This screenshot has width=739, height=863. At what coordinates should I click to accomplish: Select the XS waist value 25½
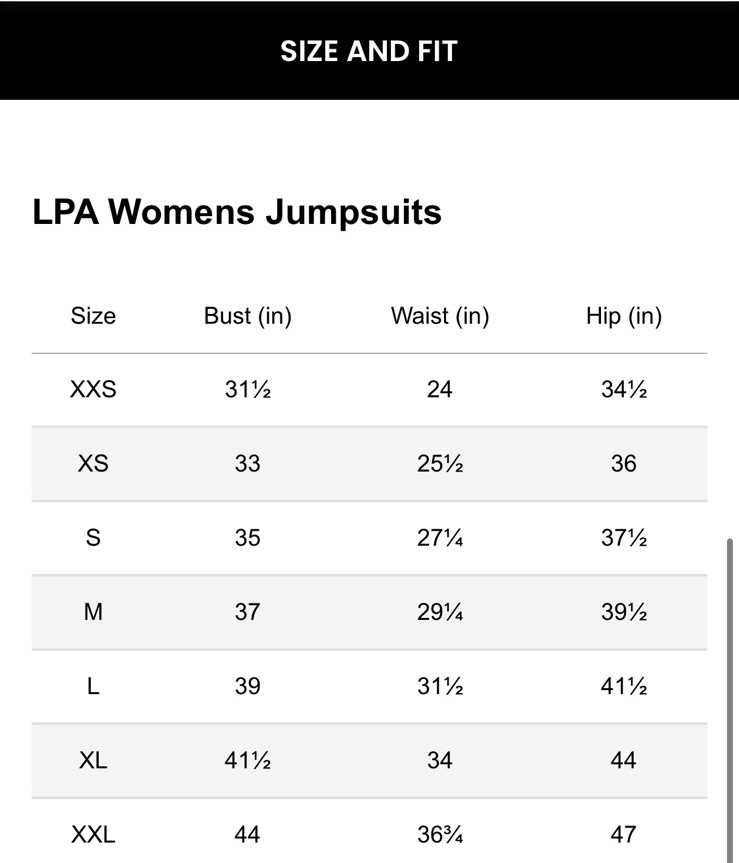439,464
